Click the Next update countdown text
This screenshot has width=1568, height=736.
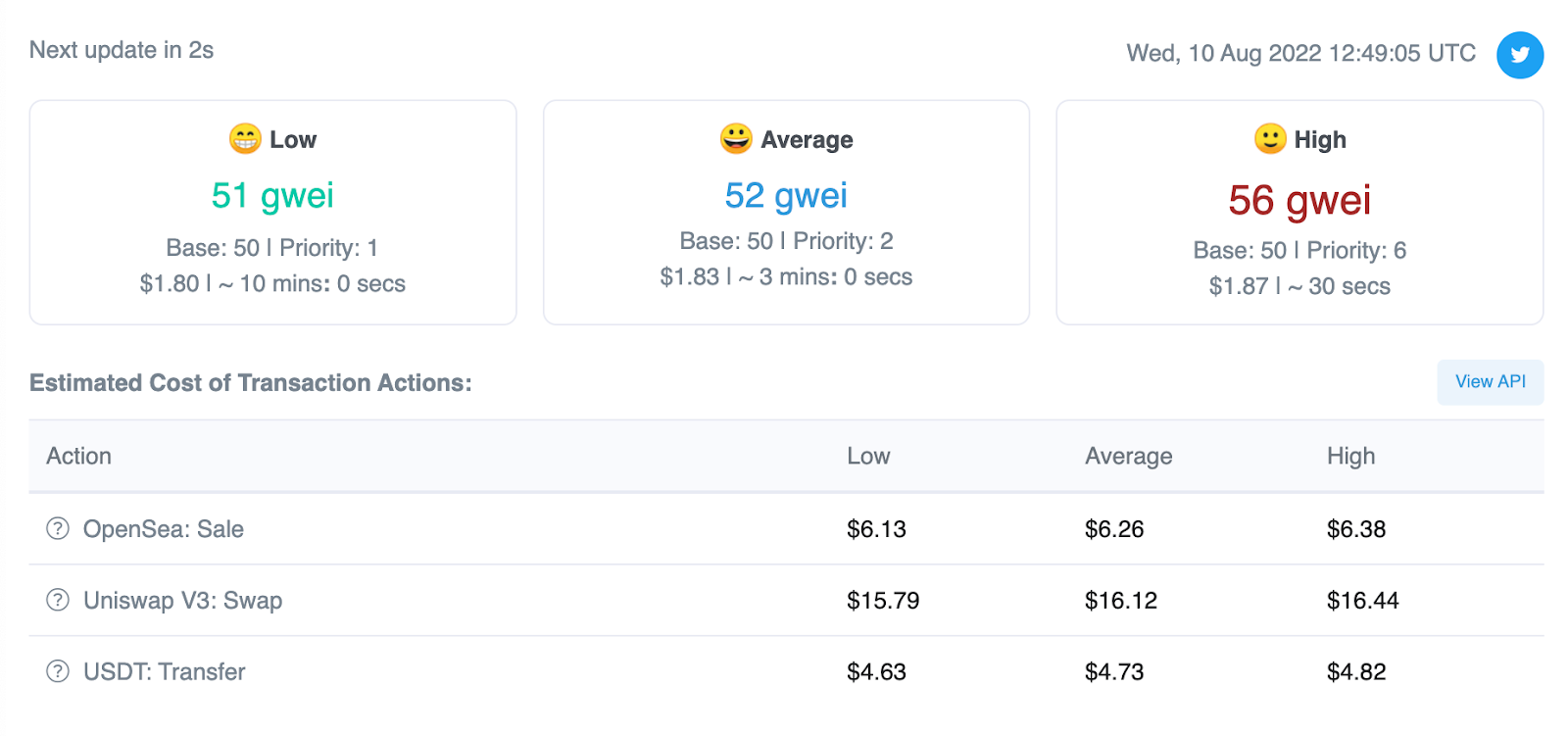coord(122,51)
